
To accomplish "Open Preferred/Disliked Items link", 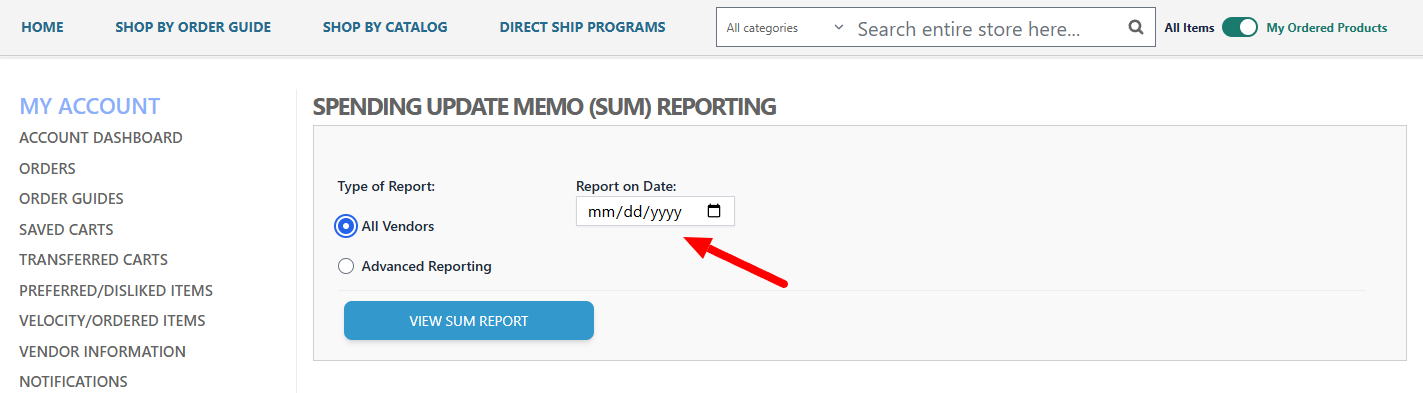I will 116,291.
